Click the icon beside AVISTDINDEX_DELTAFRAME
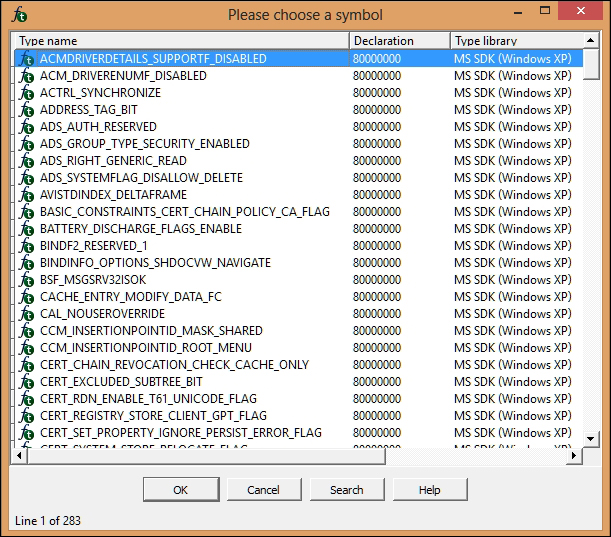 [x=27, y=194]
